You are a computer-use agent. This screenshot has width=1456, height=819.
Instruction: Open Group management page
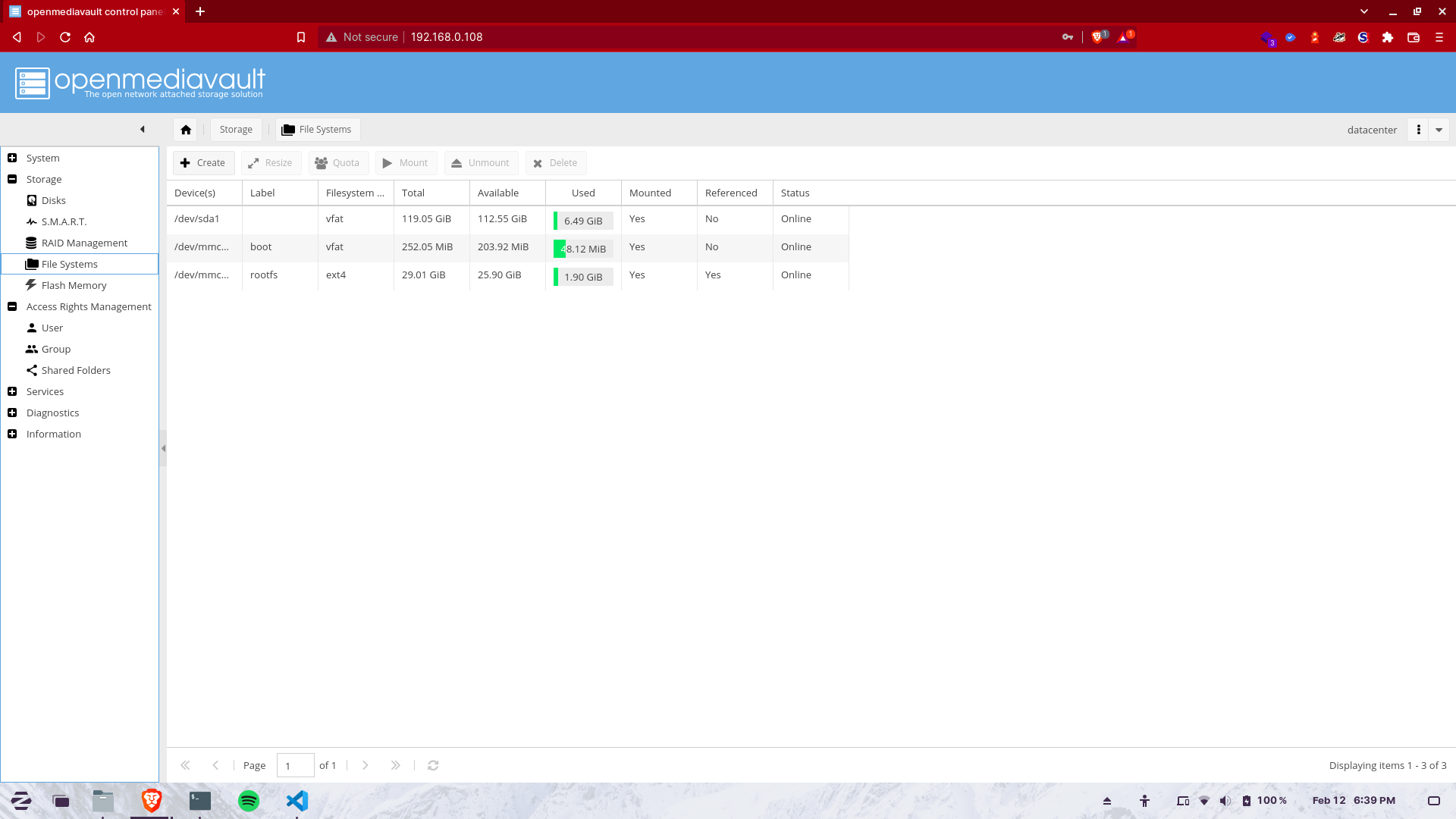click(55, 349)
